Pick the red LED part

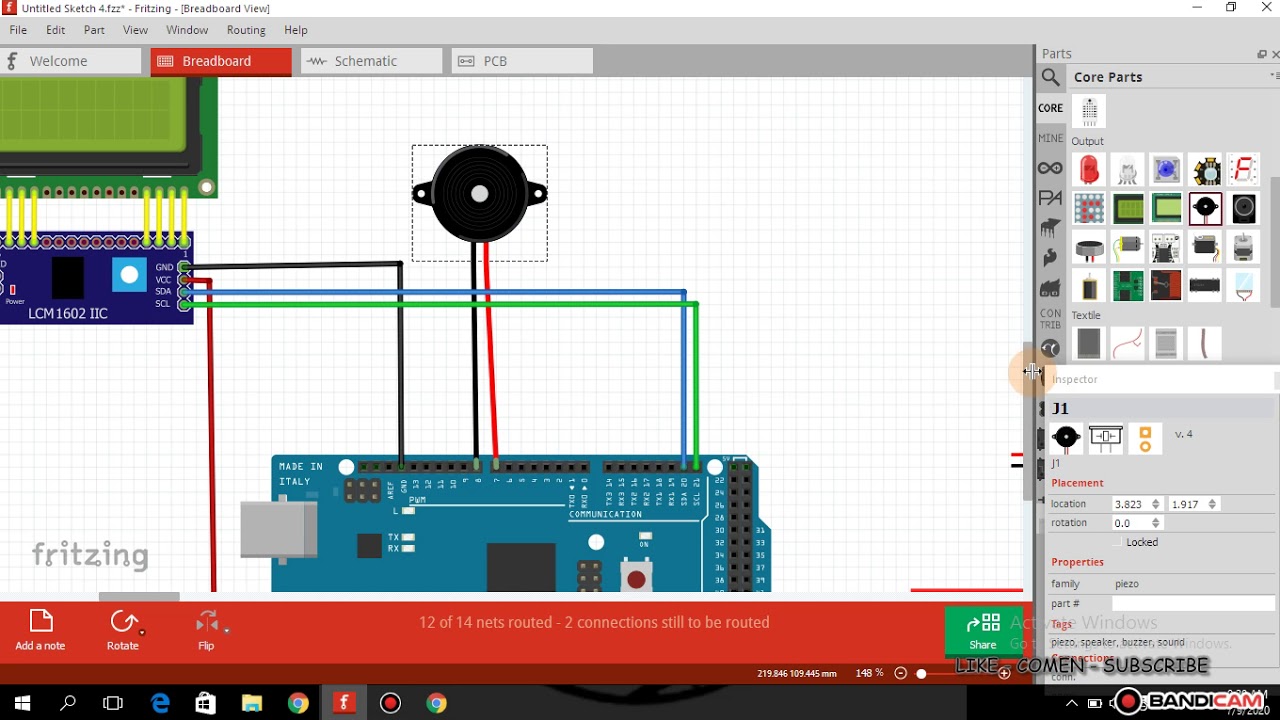1089,170
